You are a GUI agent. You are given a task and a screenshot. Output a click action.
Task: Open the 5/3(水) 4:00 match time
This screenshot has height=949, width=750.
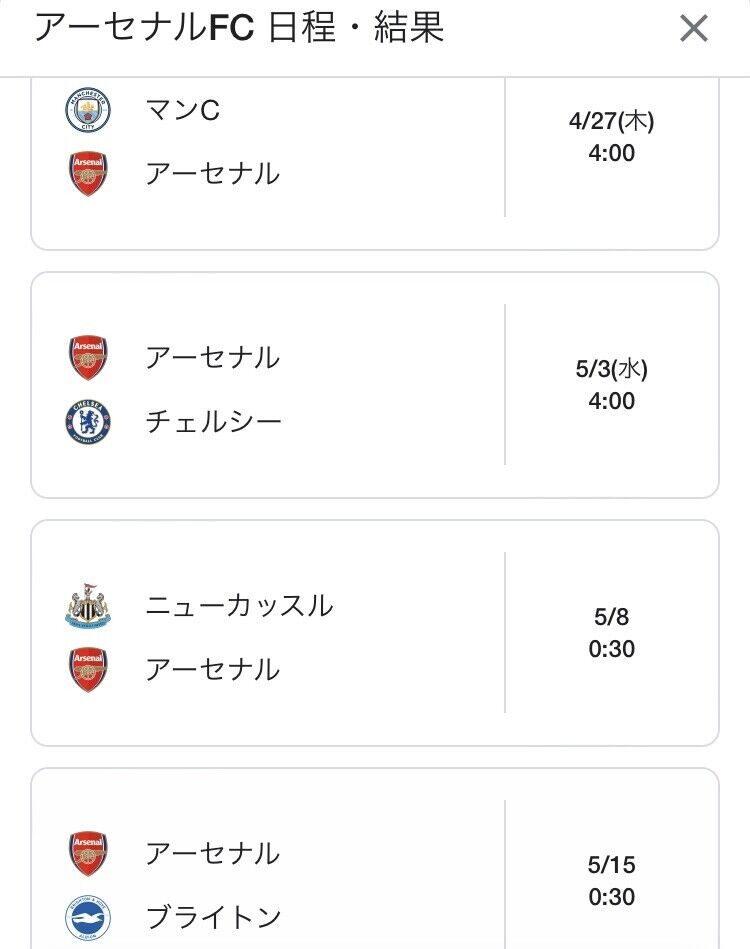[612, 385]
